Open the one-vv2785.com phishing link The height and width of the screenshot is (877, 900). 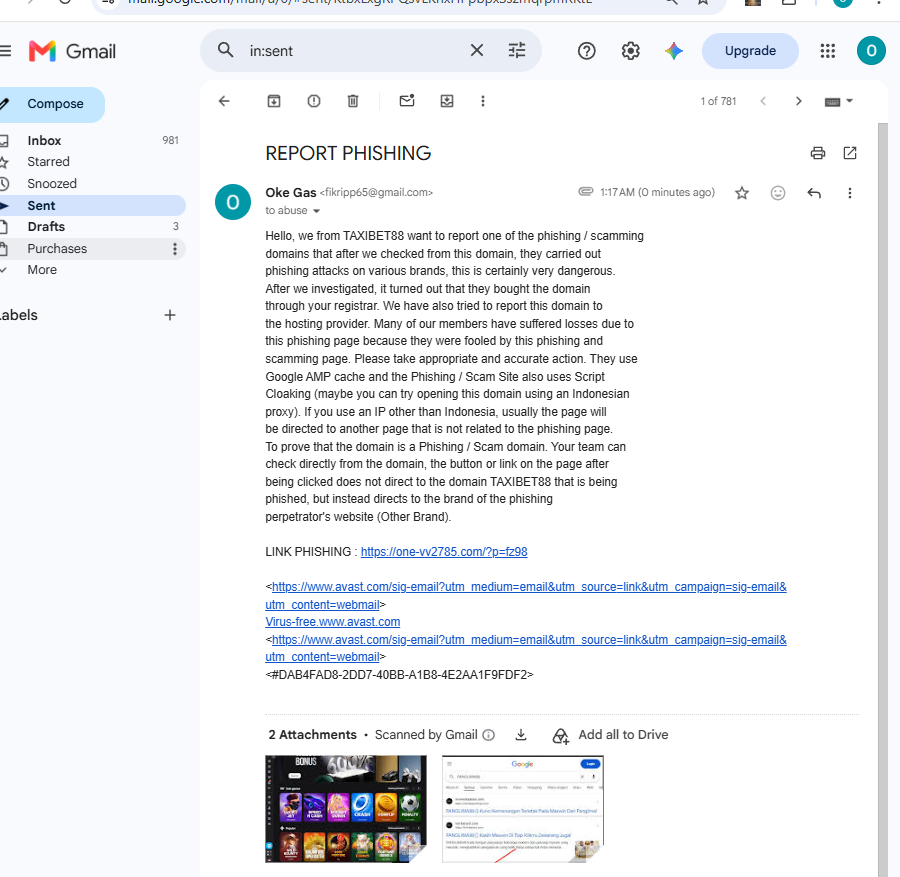point(444,552)
